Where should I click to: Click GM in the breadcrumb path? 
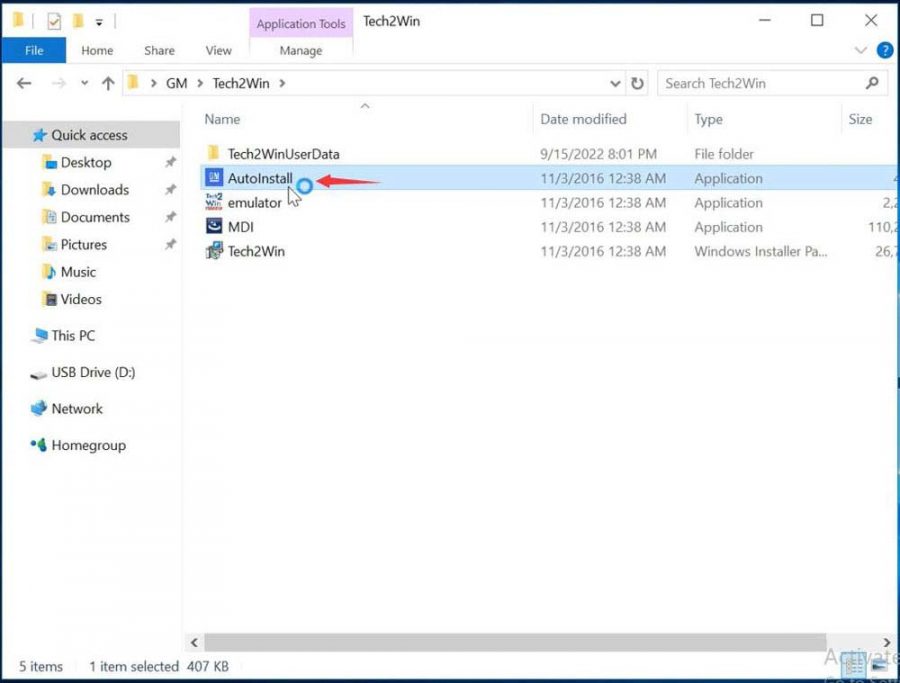[x=176, y=83]
